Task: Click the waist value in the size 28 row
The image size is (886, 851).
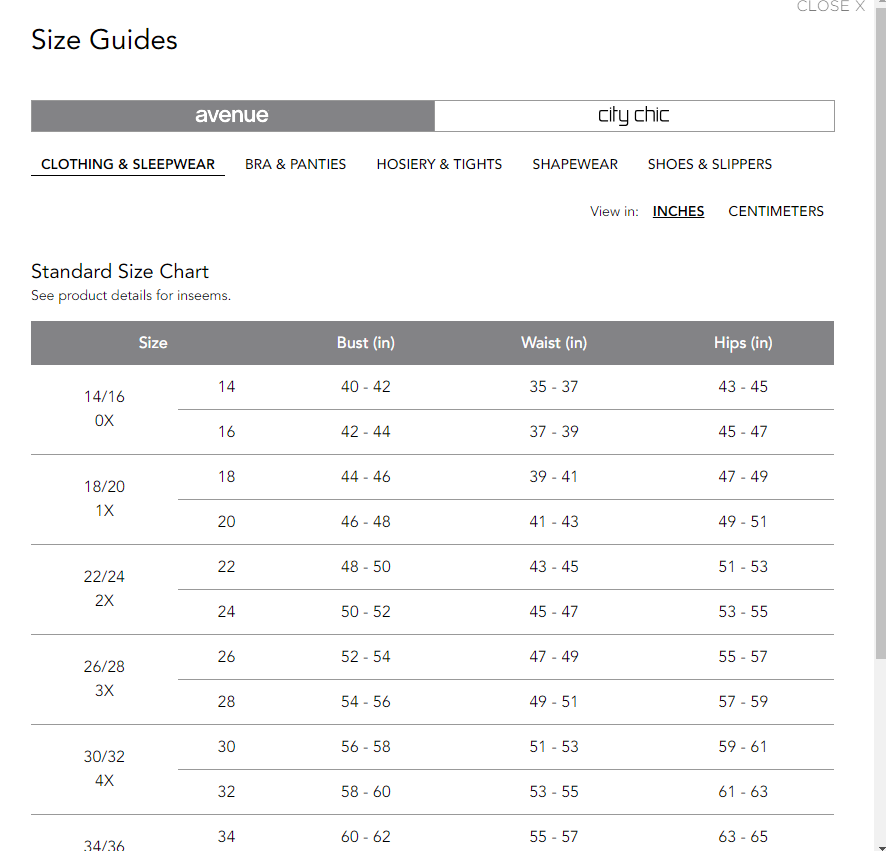Action: tap(554, 702)
